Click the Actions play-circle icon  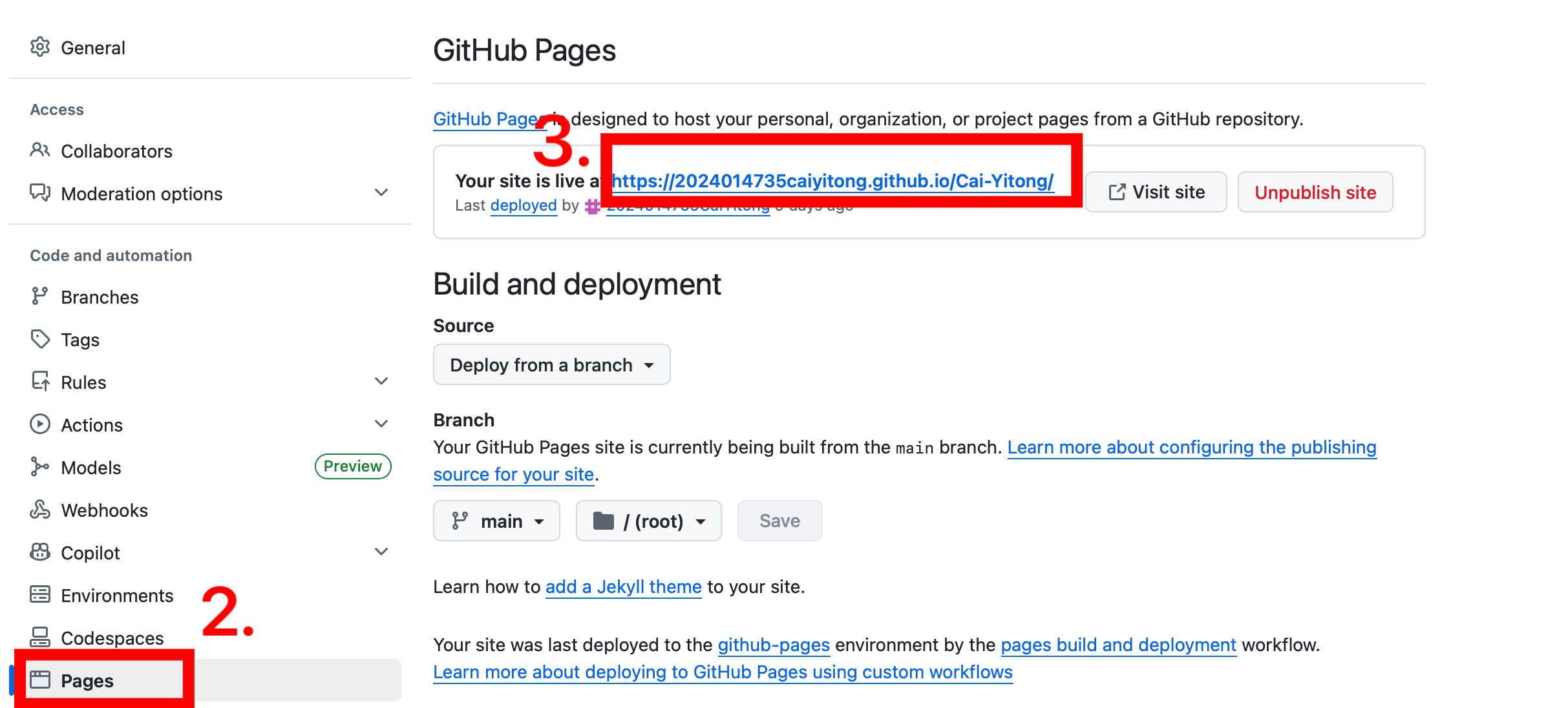tap(40, 424)
